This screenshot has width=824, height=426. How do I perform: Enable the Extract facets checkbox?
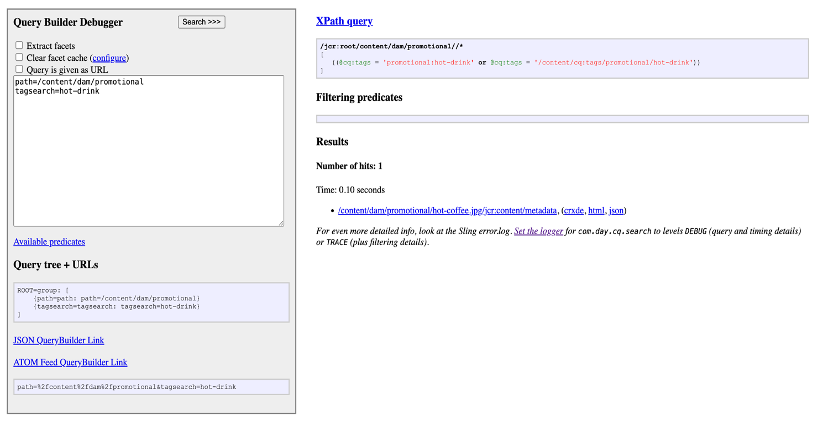19,46
